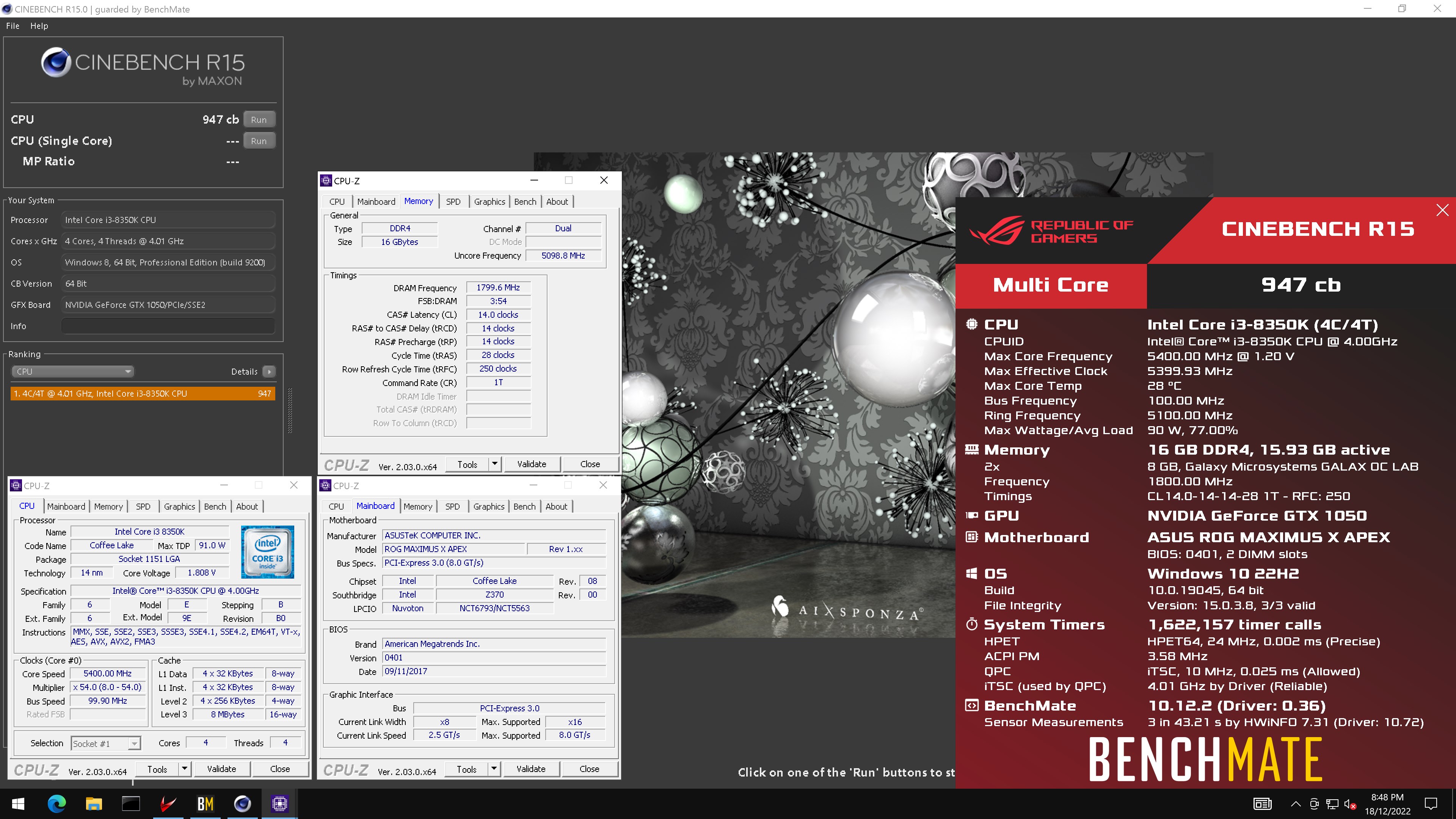Click the Republic of Gamers logo
The image size is (1456, 819).
coord(1051,231)
